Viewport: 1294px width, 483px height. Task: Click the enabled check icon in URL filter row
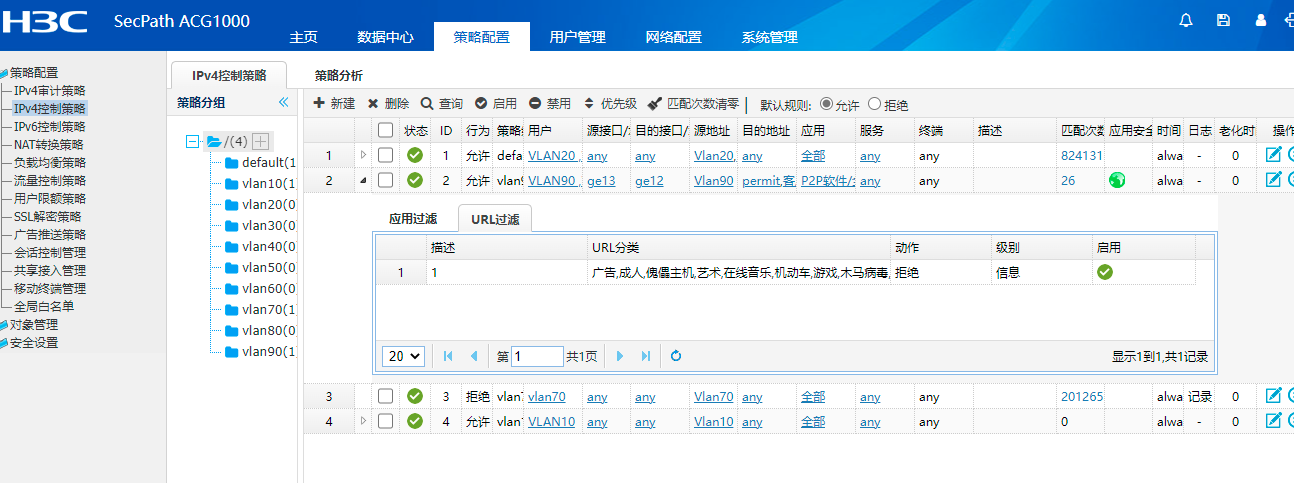coord(1105,272)
